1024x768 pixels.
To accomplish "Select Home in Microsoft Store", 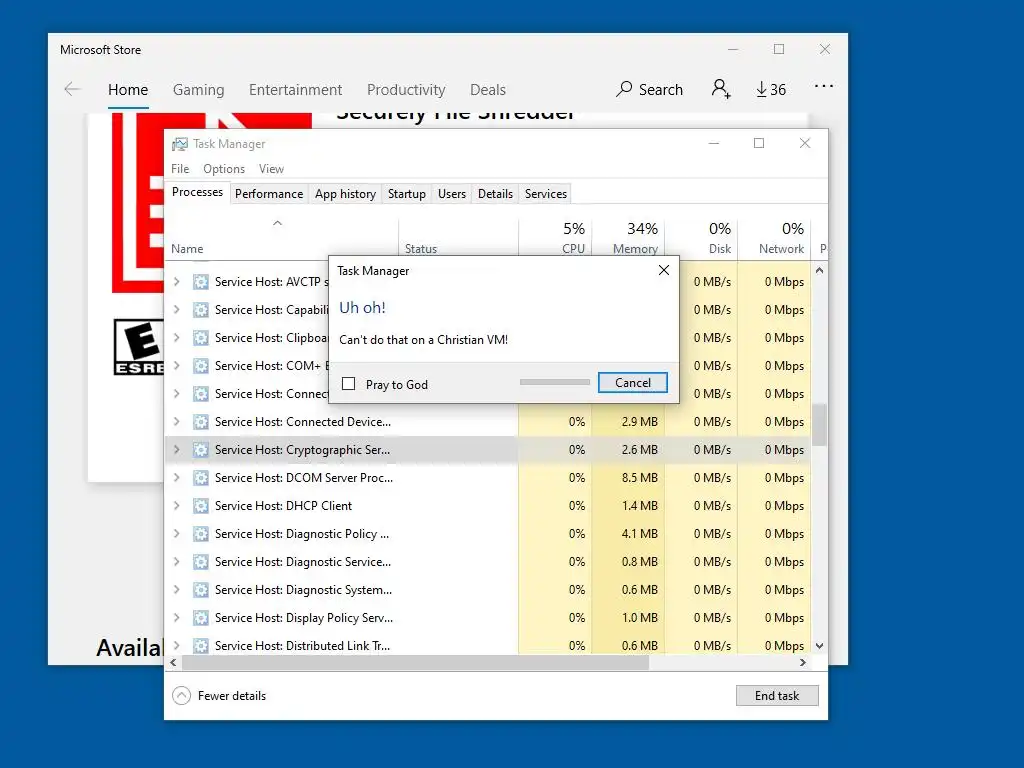I will click(128, 89).
